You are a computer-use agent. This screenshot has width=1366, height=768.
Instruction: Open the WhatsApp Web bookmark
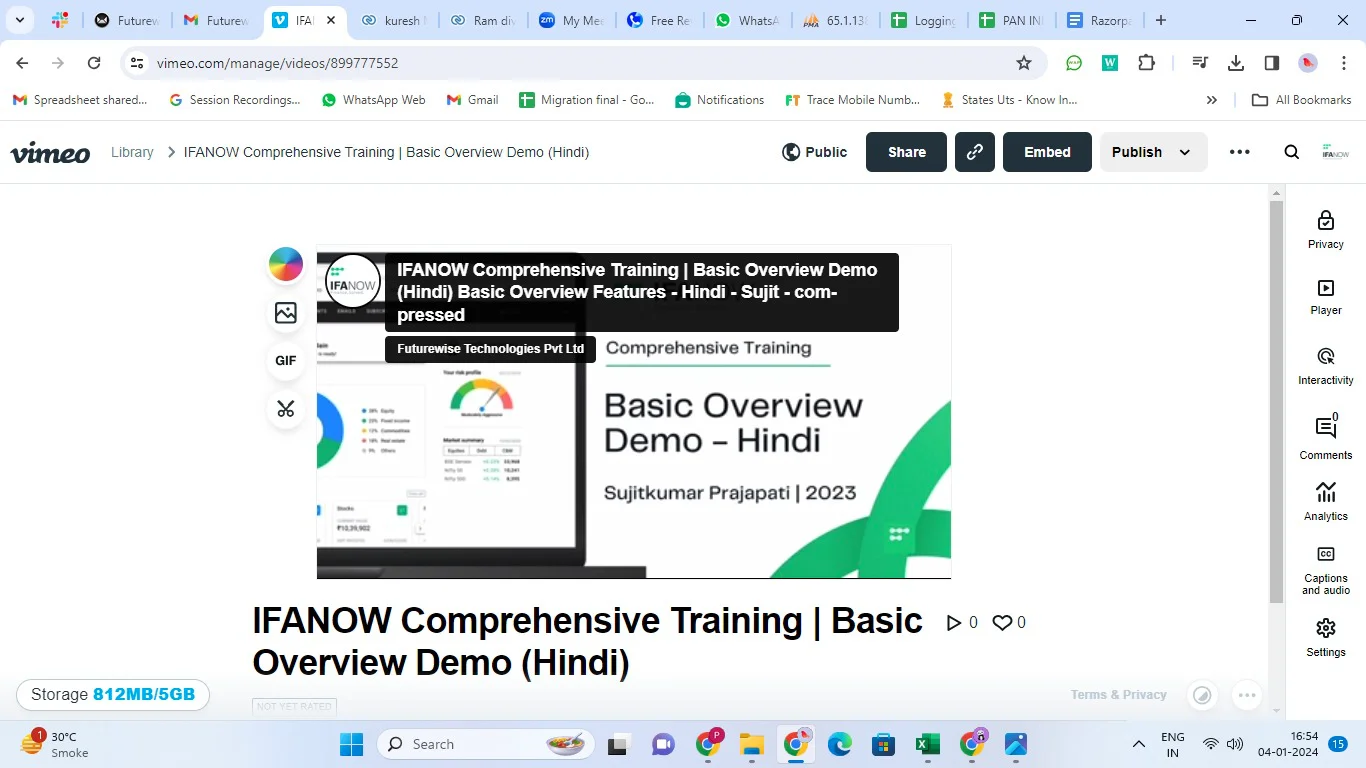coord(373,100)
